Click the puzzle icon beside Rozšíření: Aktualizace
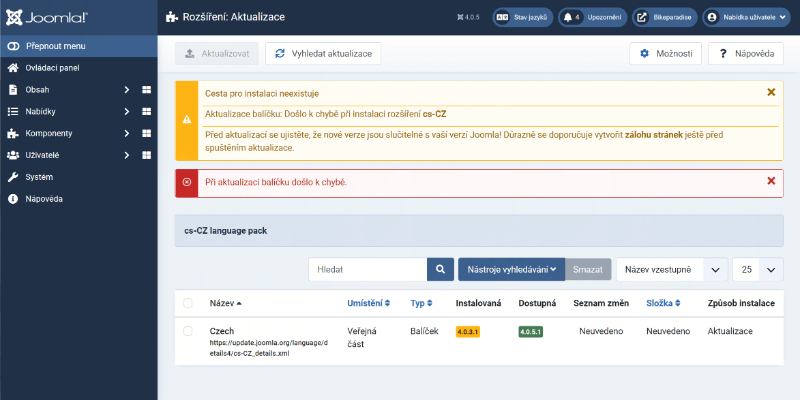800x400 pixels. [x=172, y=17]
